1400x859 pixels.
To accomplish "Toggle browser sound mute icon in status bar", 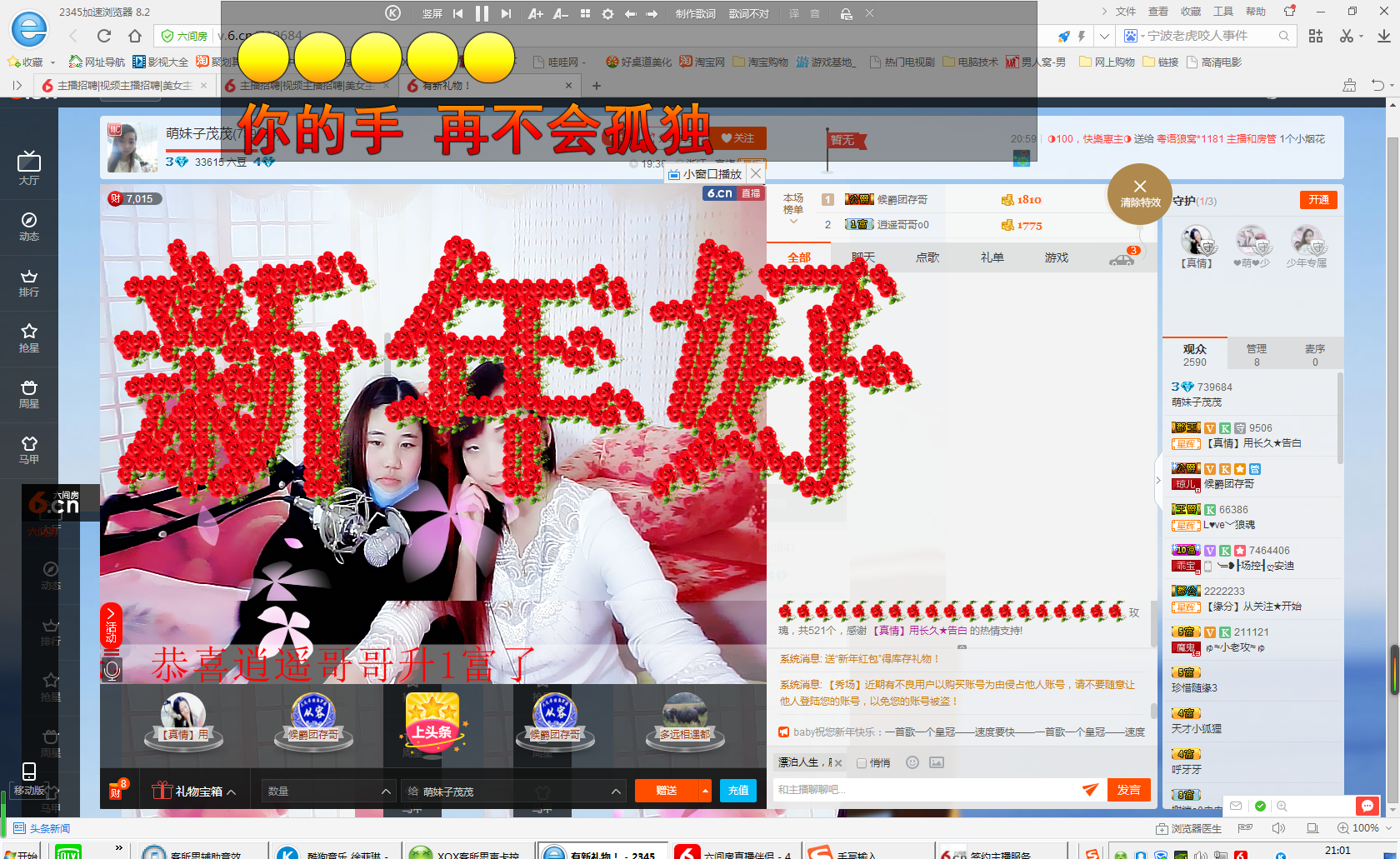I will coord(1278,828).
